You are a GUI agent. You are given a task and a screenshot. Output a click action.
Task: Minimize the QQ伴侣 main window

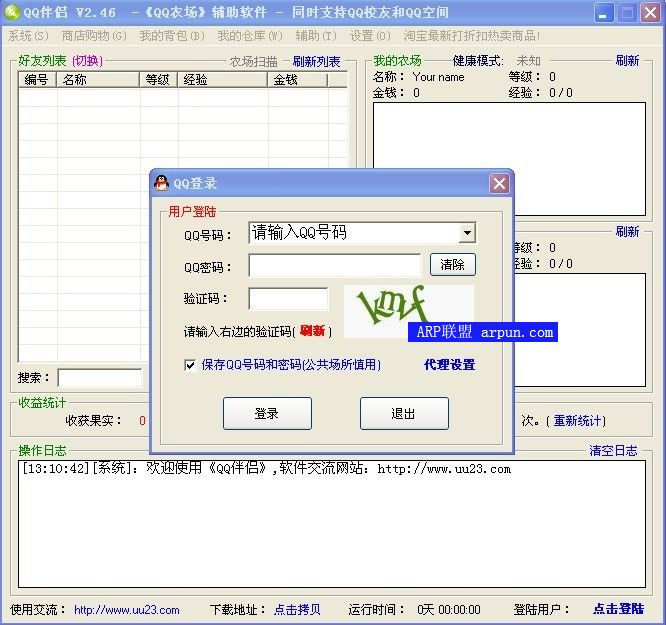604,12
